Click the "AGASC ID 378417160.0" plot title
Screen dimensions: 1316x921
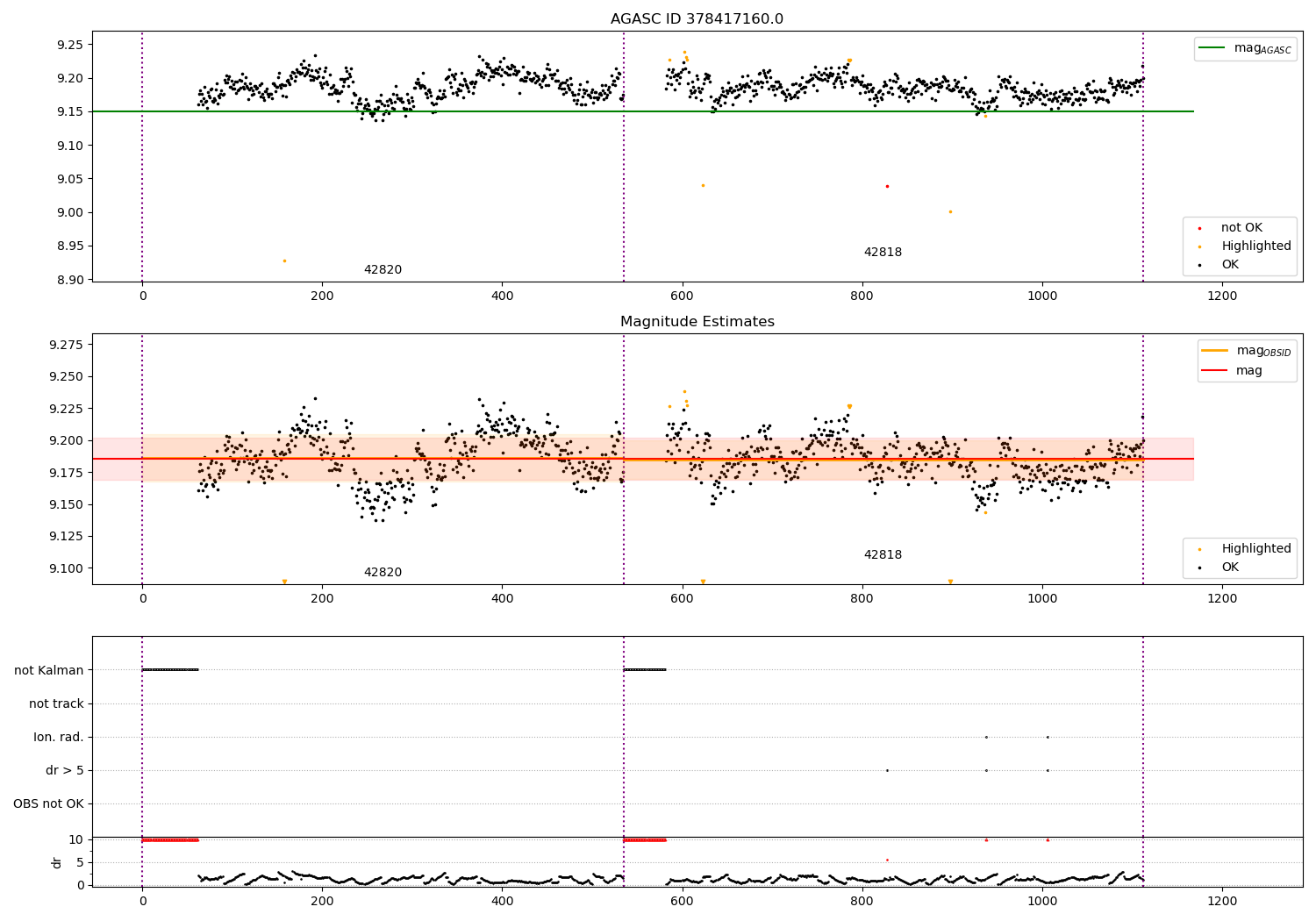coord(697,18)
